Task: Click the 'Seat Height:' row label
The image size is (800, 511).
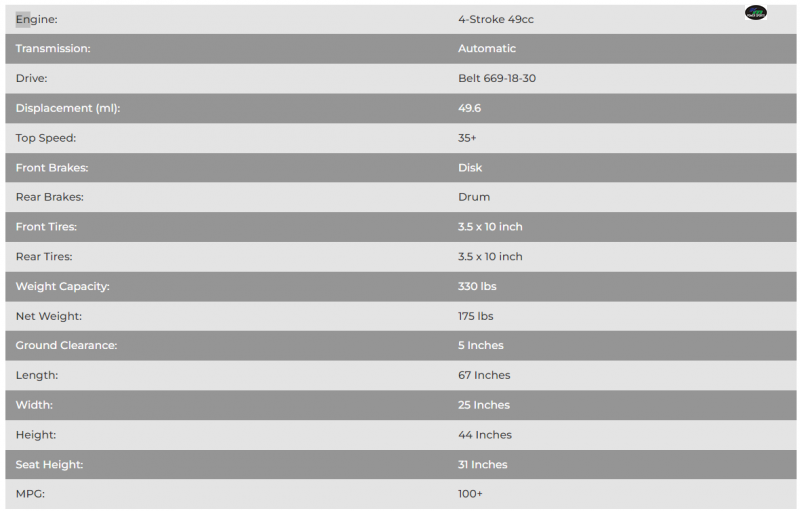Action: pos(49,465)
